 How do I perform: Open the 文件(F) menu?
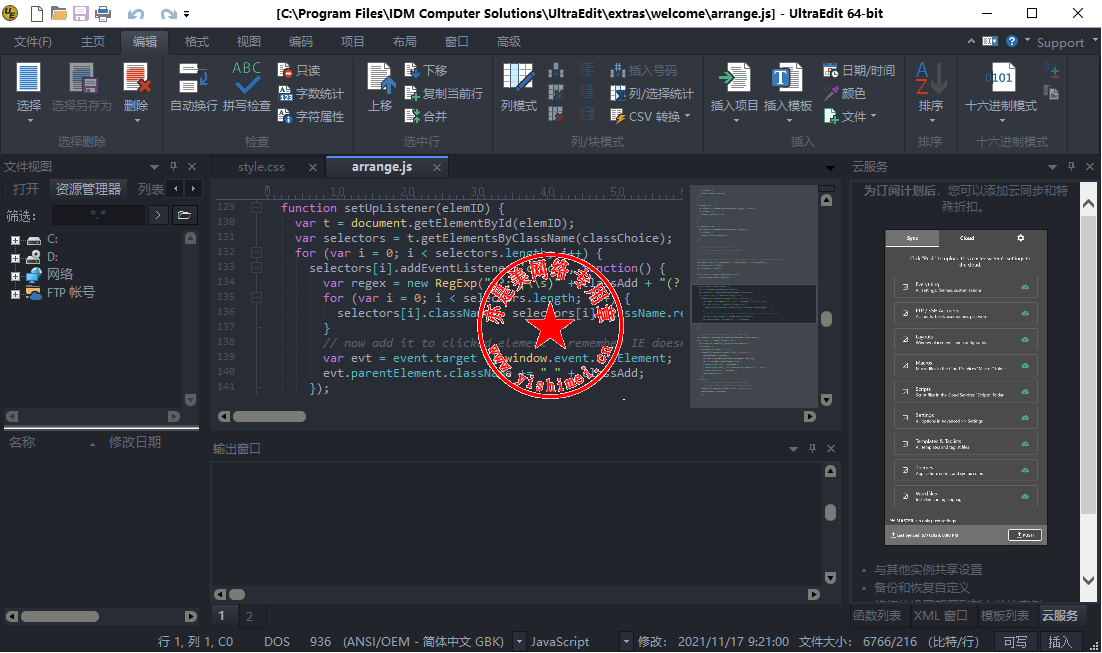32,42
